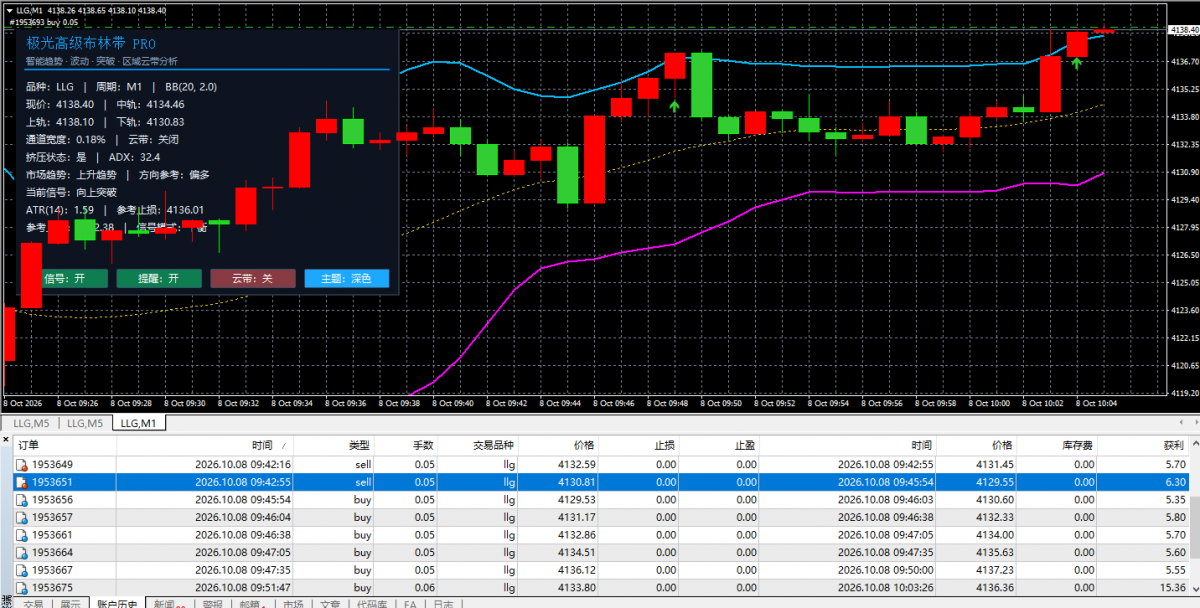1200x608 pixels.
Task: Select order number 1953657 in history
Action: pos(52,517)
